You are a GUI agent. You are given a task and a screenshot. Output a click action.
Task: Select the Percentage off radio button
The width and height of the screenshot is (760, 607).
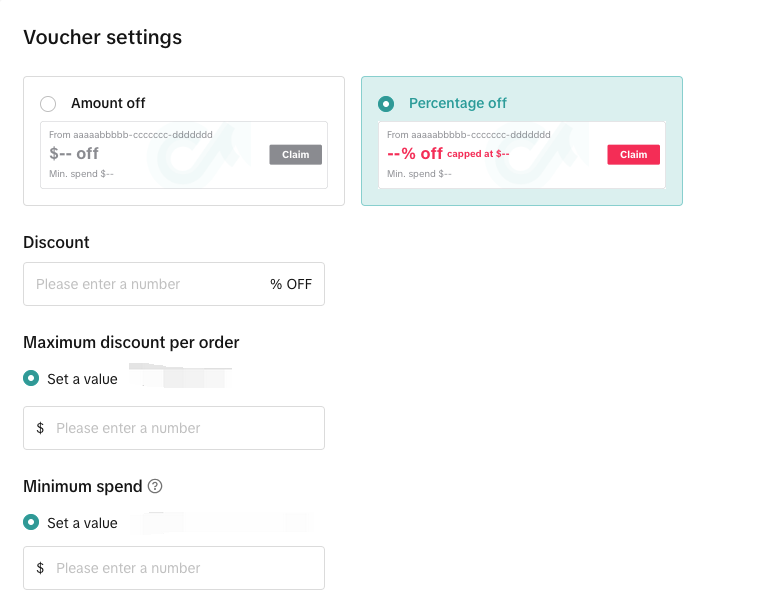tap(386, 104)
